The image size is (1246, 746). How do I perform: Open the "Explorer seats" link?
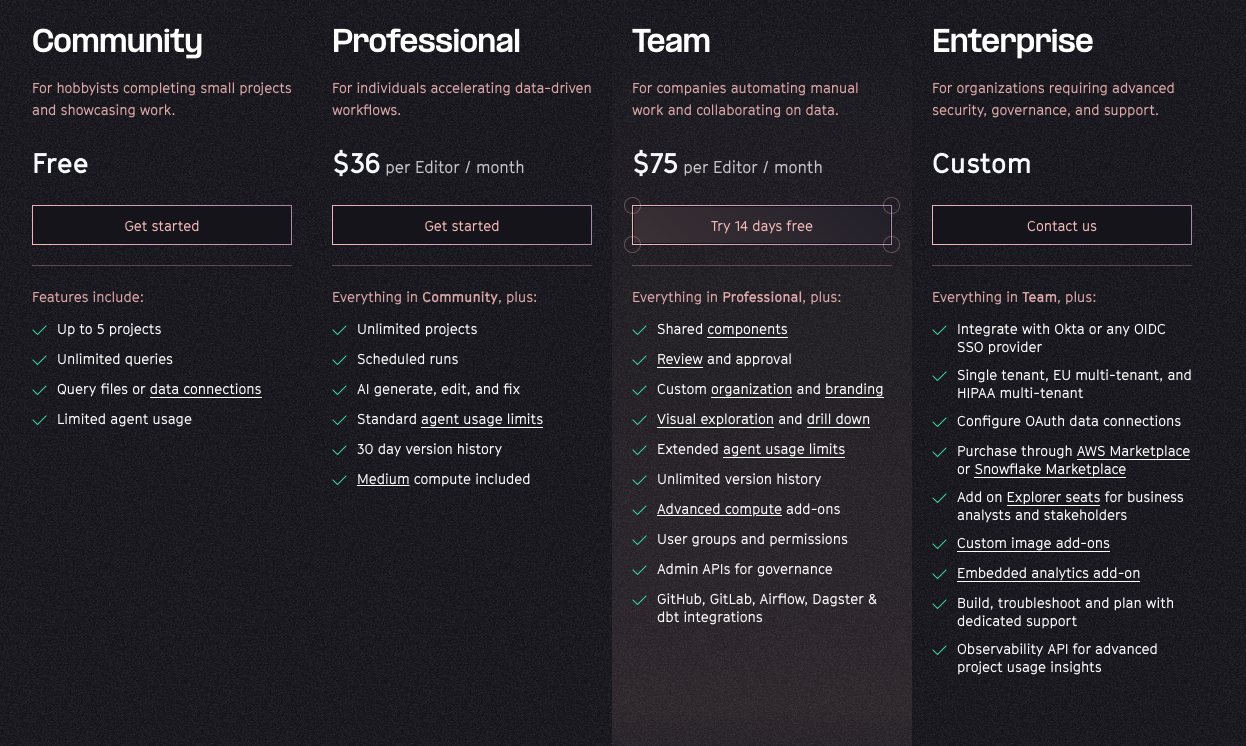pyautogui.click(x=1055, y=497)
